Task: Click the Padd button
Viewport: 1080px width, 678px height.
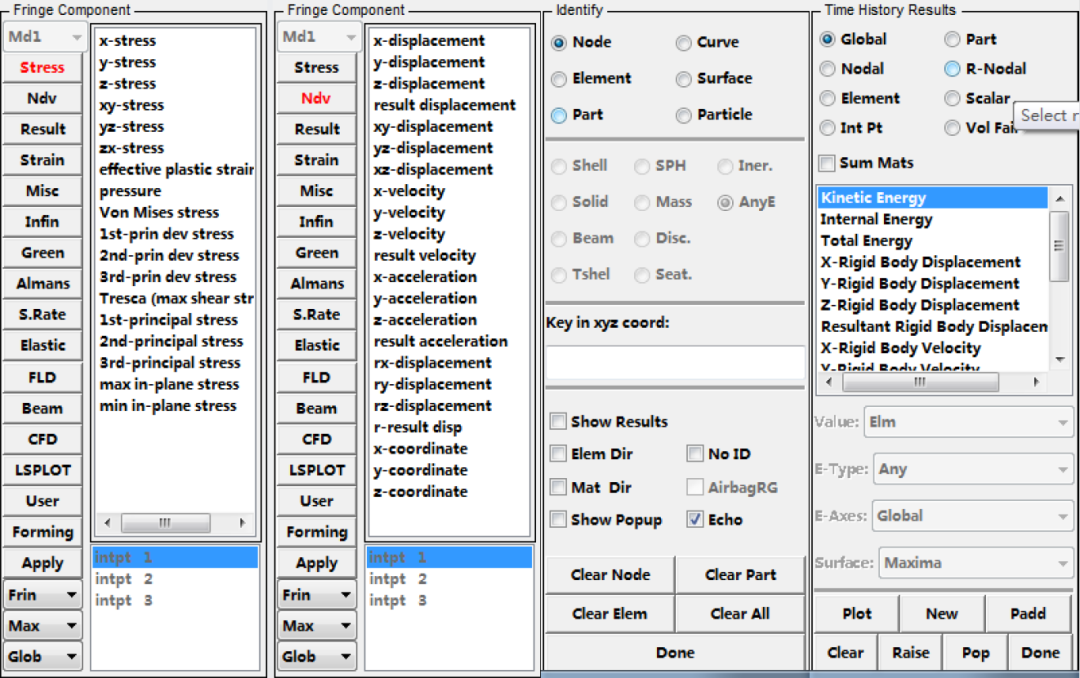Action: pos(1029,613)
